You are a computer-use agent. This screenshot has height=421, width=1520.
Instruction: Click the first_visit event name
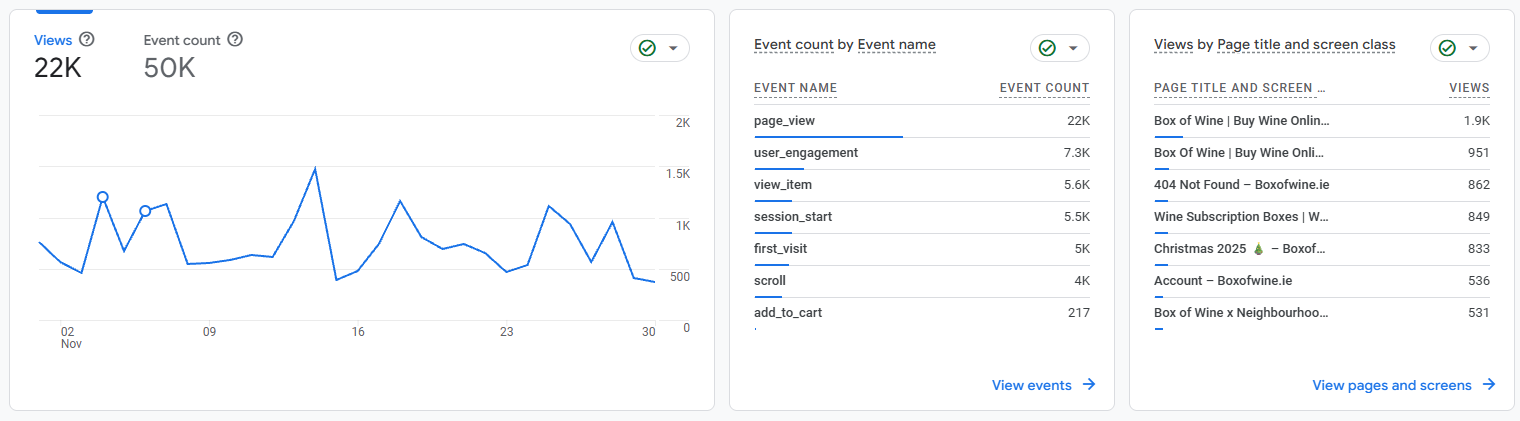pos(781,248)
